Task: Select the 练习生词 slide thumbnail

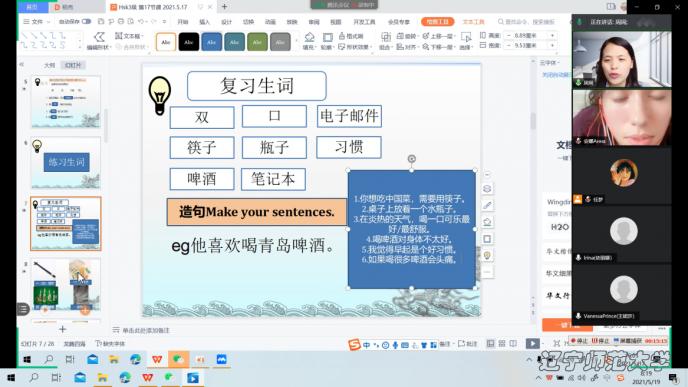Action: 66,163
